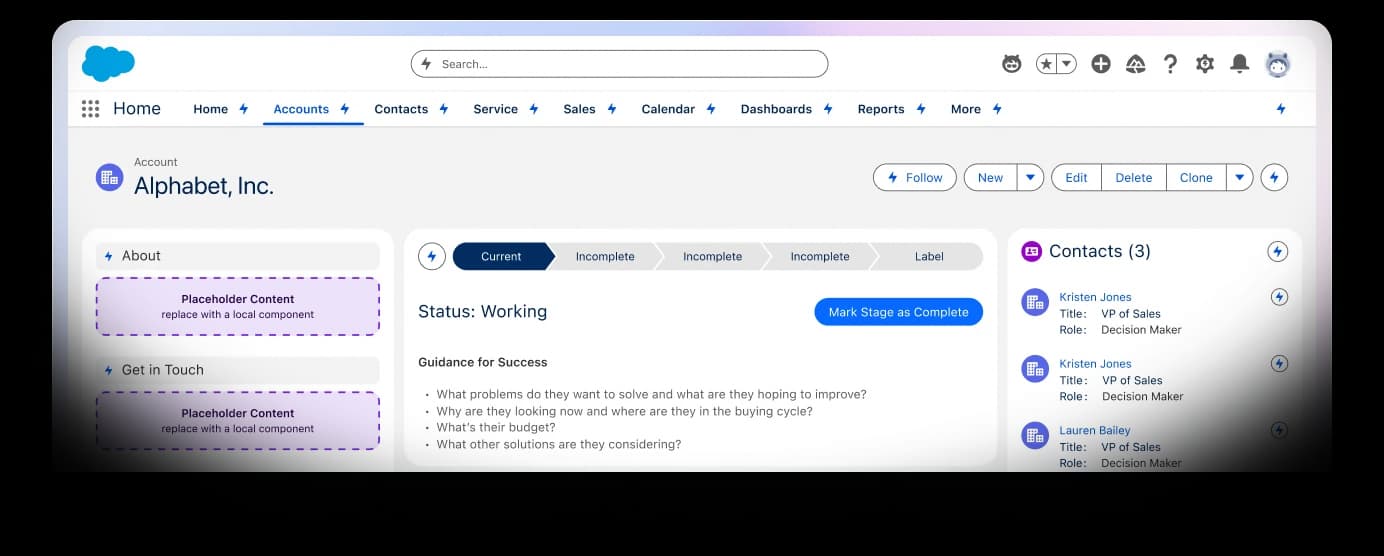Click the Clone button
Viewport: 1384px width, 556px height.
click(x=1196, y=177)
